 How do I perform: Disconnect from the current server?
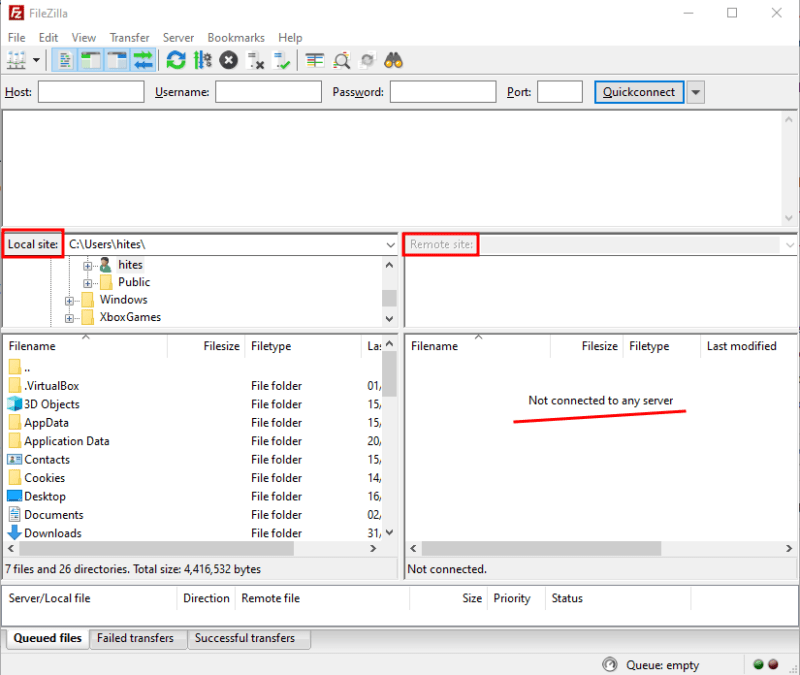point(253,60)
